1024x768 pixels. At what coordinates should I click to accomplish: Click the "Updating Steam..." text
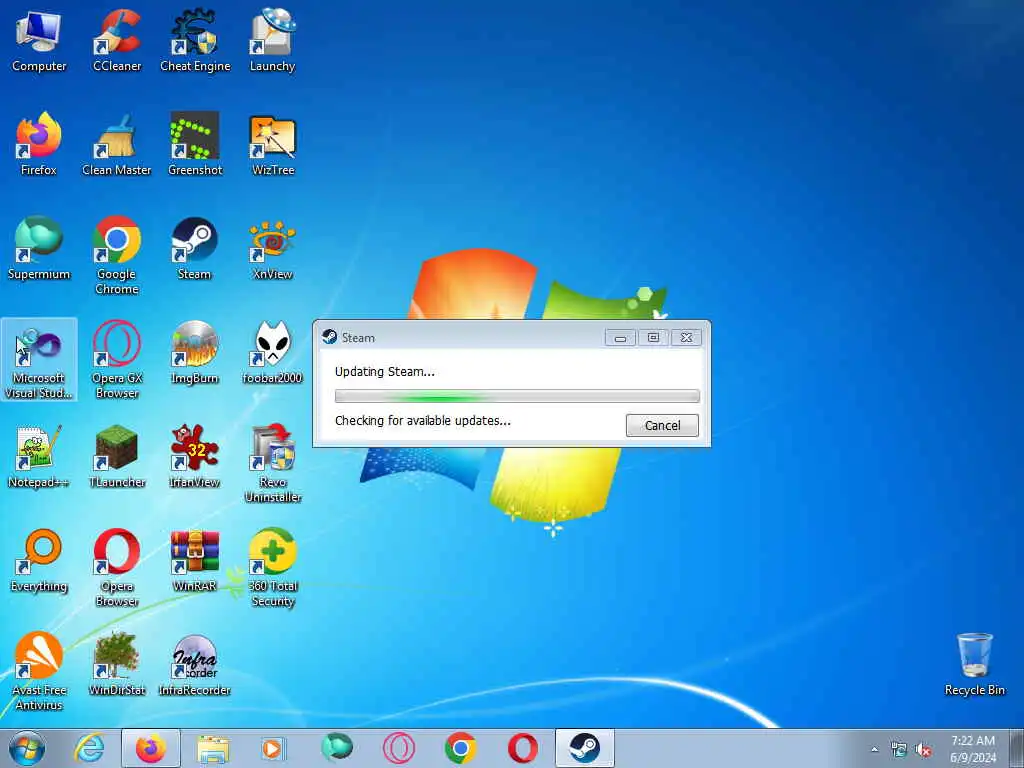pyautogui.click(x=385, y=372)
